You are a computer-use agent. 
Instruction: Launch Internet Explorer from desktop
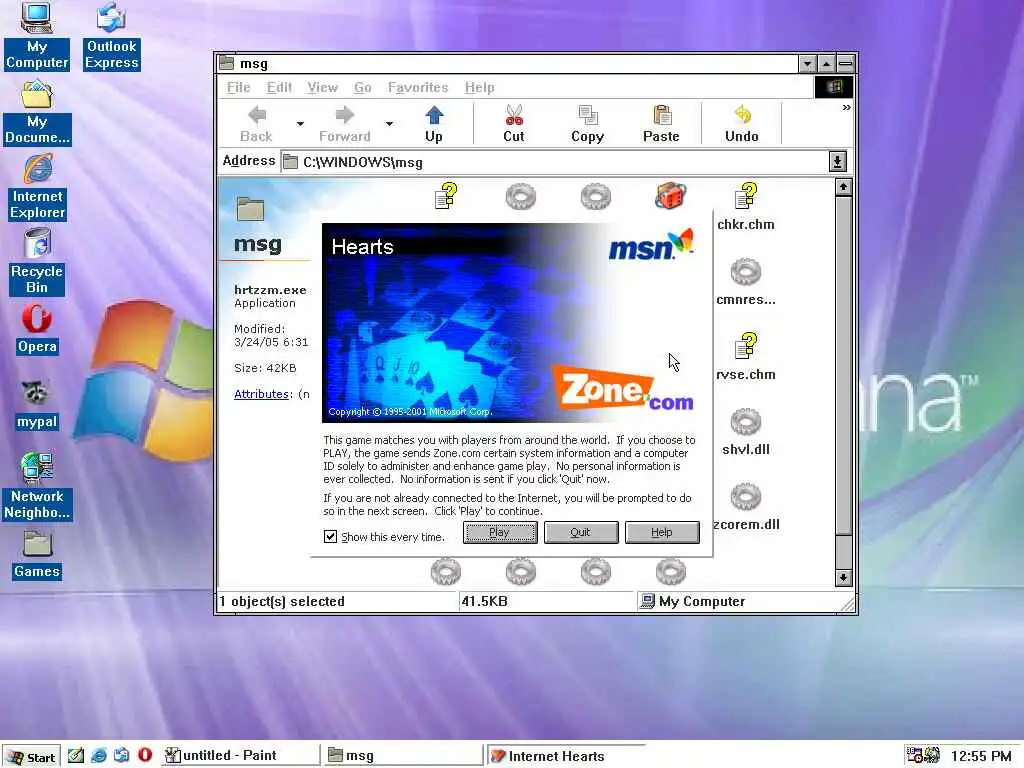(x=37, y=187)
